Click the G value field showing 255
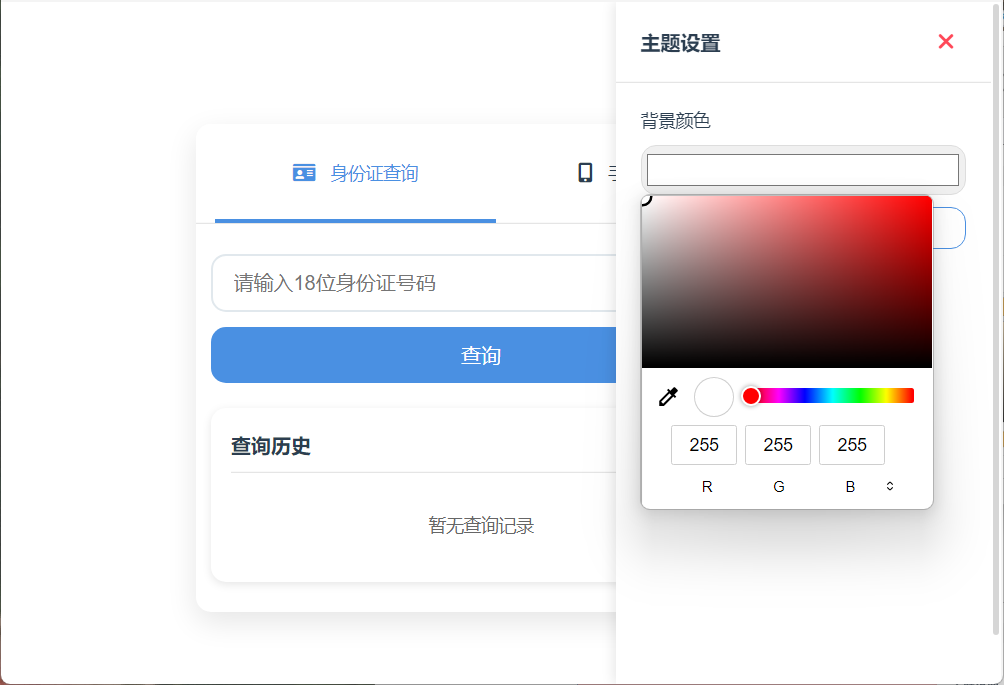Viewport: 1004px width, 685px height. pyautogui.click(x=778, y=445)
